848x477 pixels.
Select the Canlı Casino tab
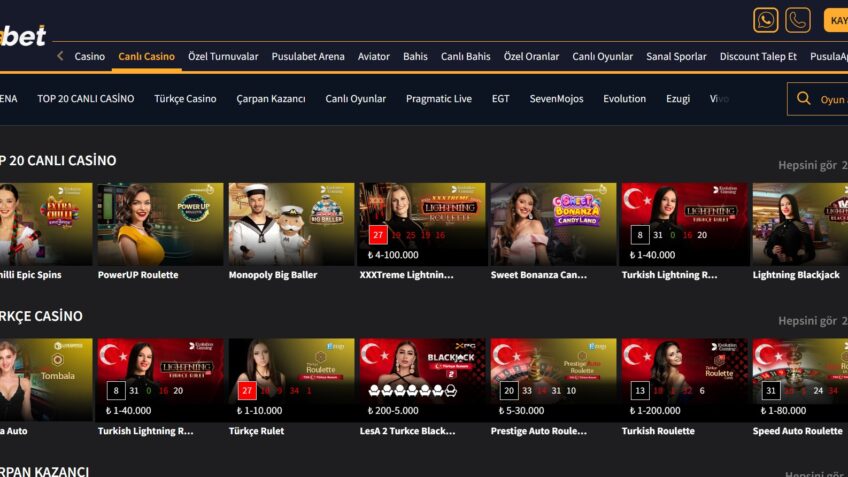click(x=147, y=56)
